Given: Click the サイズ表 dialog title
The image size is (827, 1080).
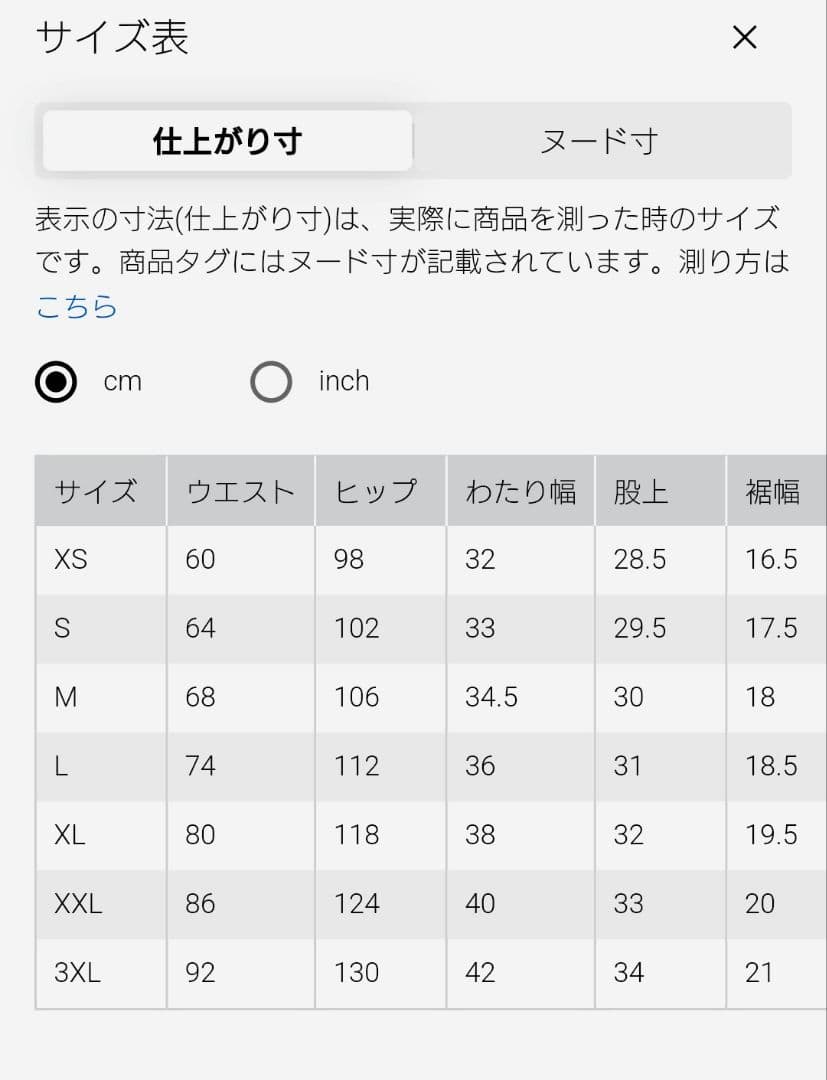Looking at the screenshot, I should [112, 37].
